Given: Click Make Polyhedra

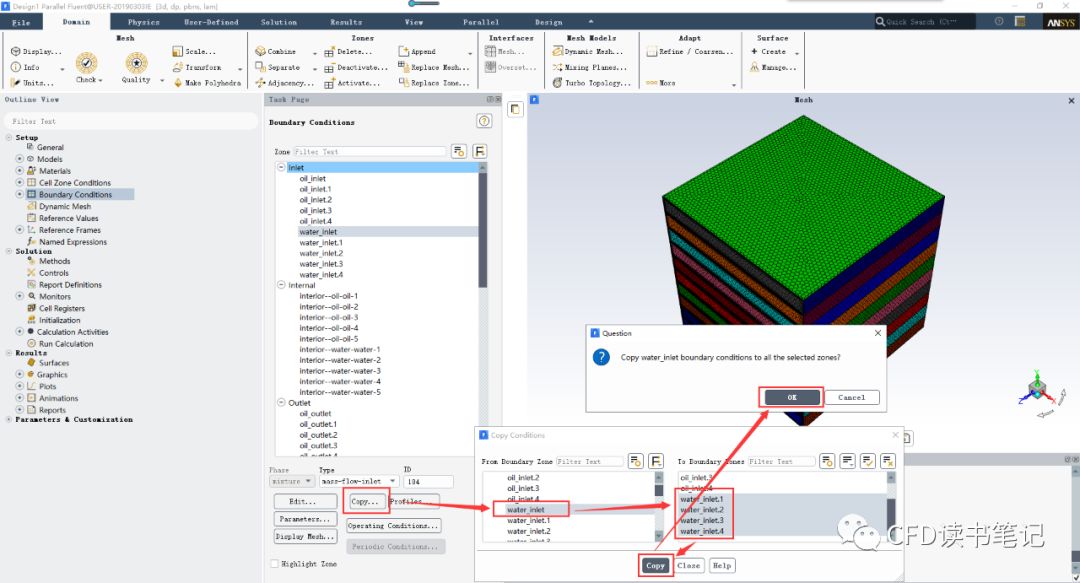Looking at the screenshot, I should point(207,83).
